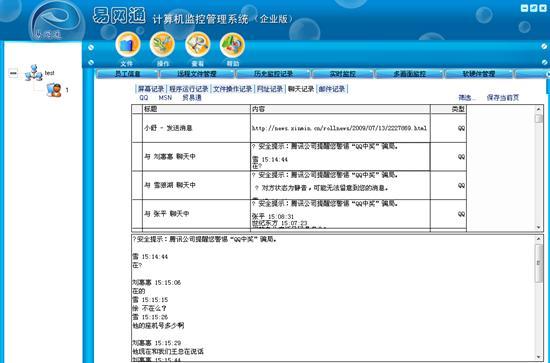Click 他现在和我们王总在说话 line
The image size is (550, 363).
pyautogui.click(x=168, y=351)
